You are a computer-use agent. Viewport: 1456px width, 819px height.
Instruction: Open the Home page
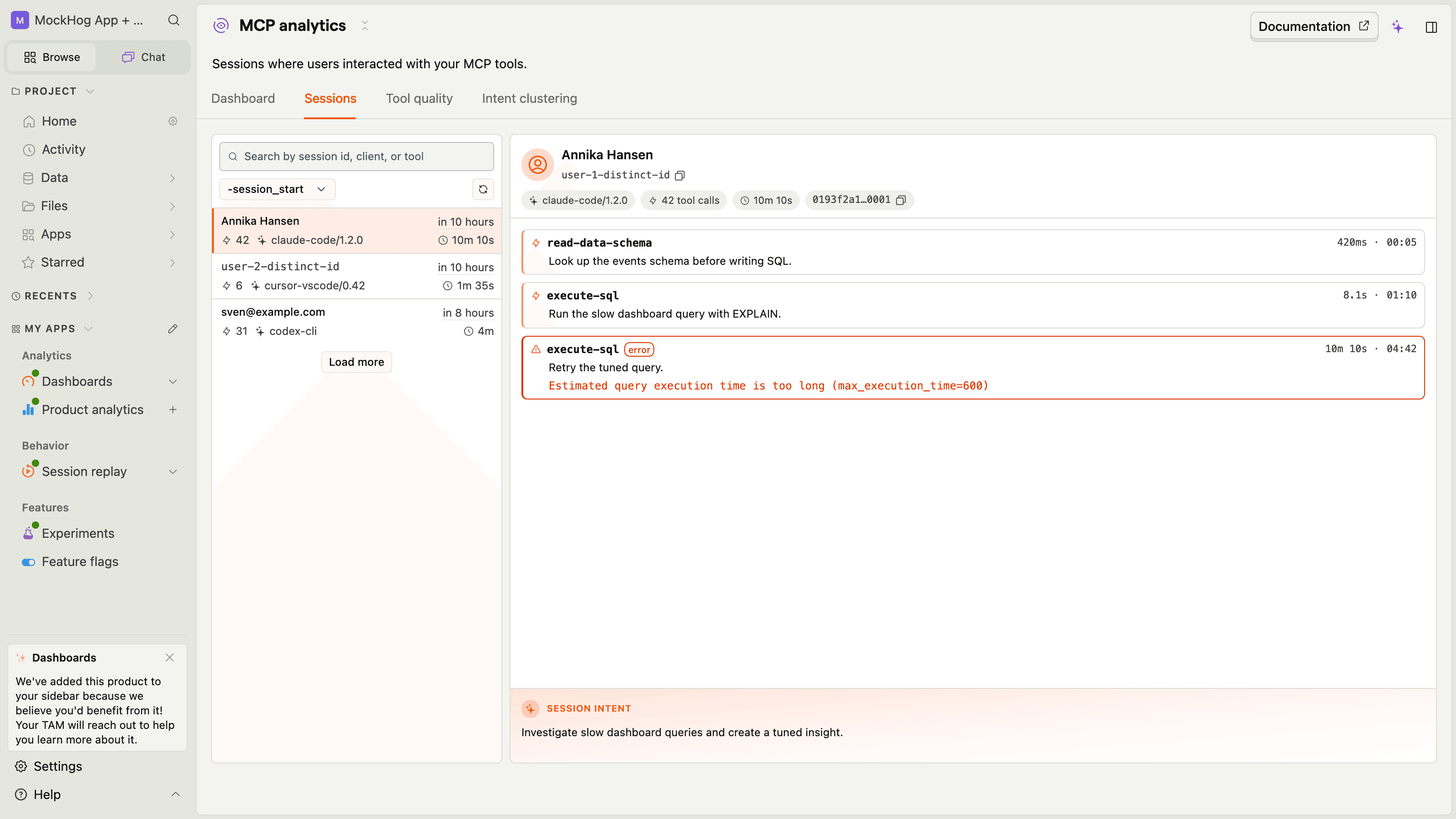pyautogui.click(x=59, y=121)
